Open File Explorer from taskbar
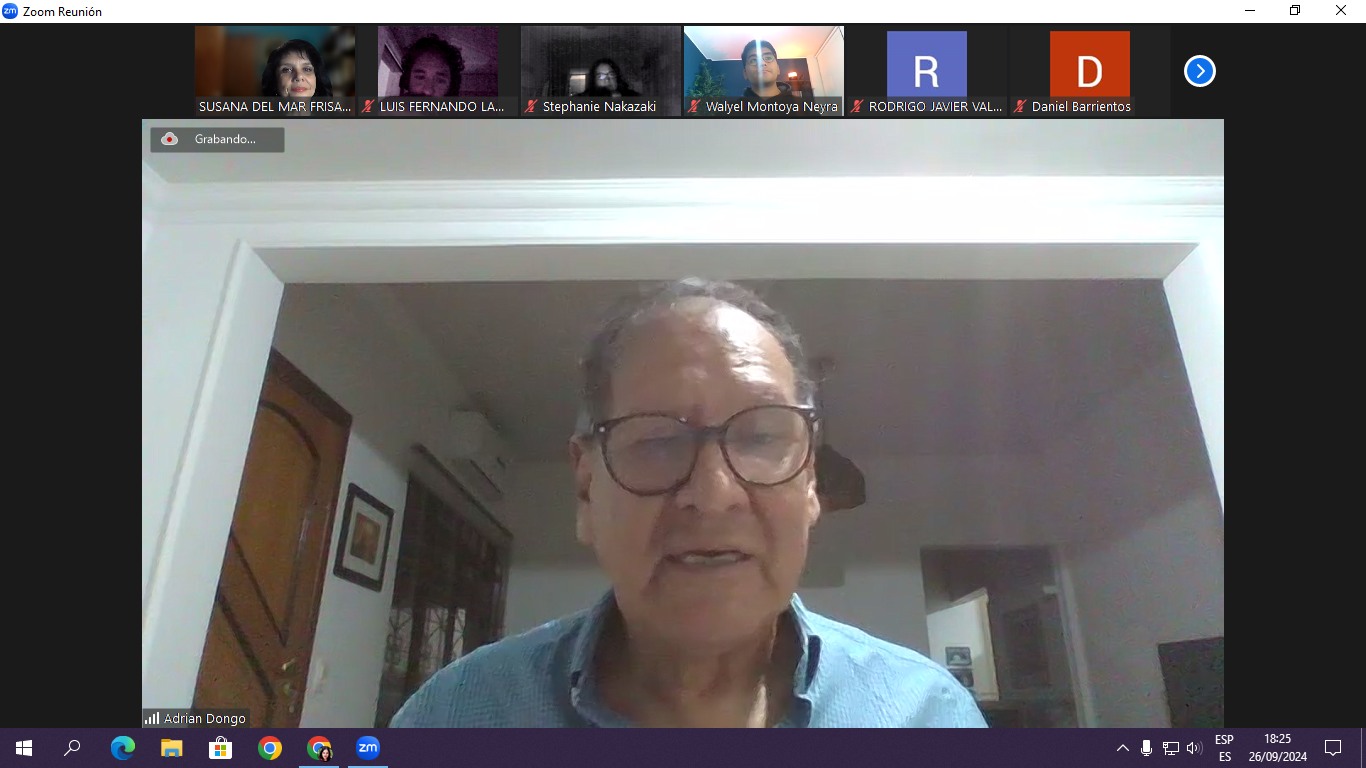 click(x=172, y=748)
